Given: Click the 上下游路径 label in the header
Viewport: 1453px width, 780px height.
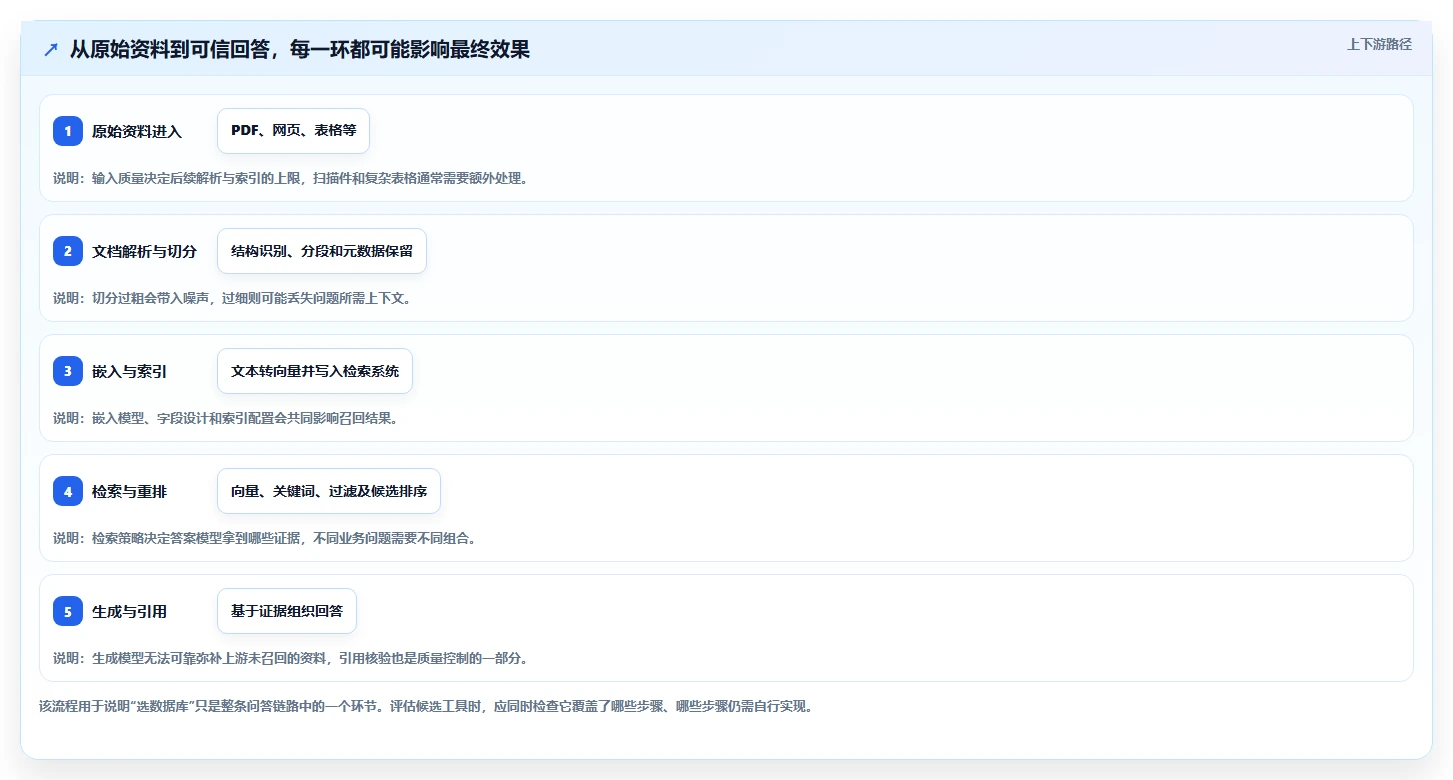Looking at the screenshot, I should (1379, 44).
